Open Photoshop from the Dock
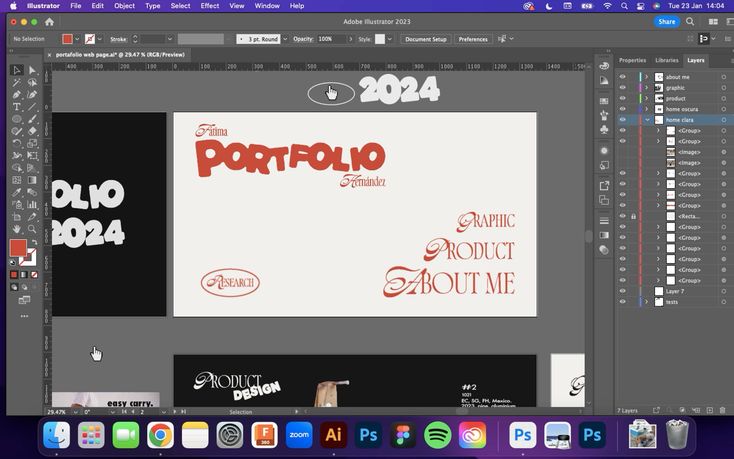Viewport: 734px width, 459px height. pyautogui.click(x=368, y=436)
